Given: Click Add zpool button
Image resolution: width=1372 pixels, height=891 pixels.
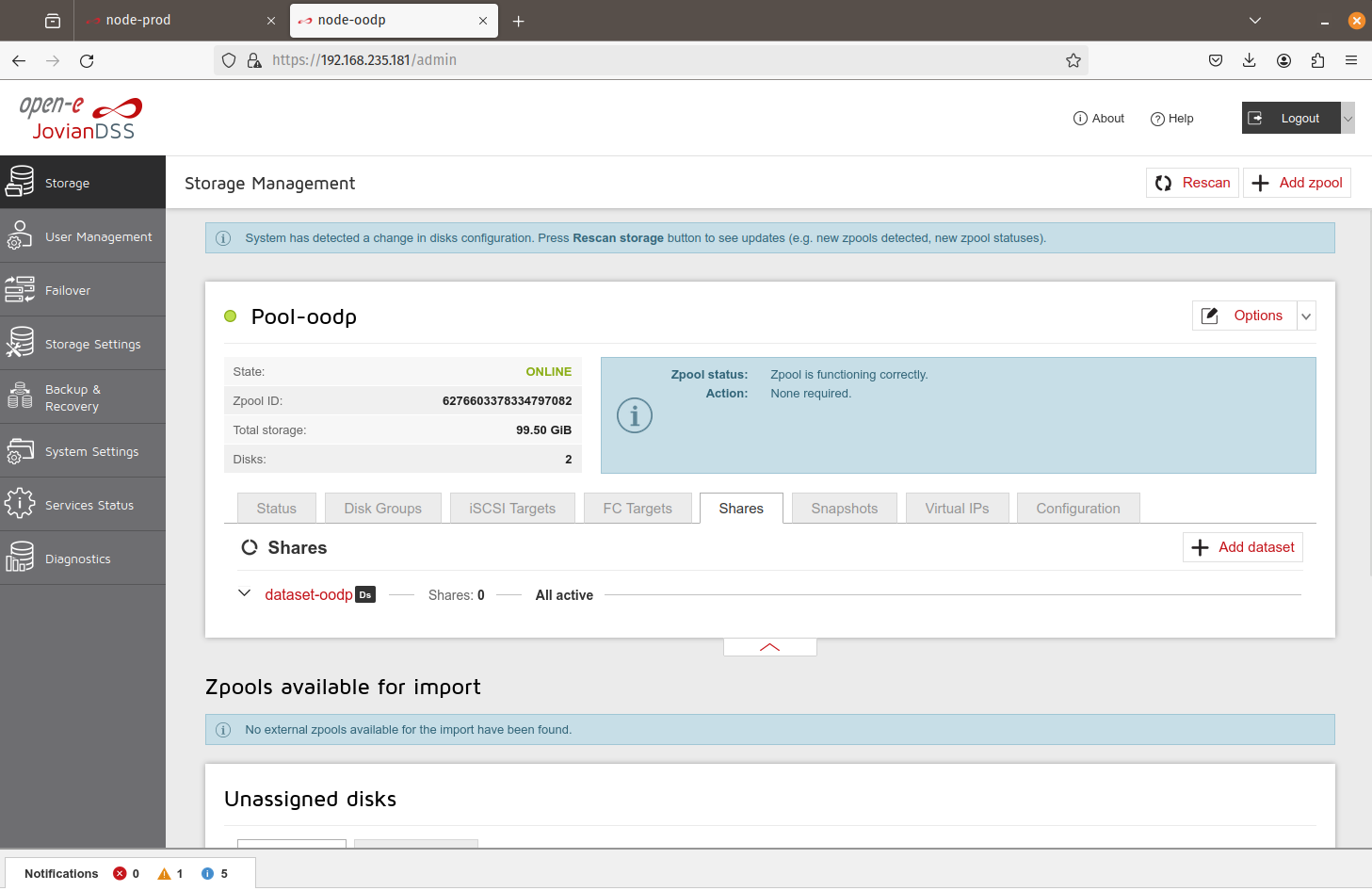Looking at the screenshot, I should point(1297,183).
